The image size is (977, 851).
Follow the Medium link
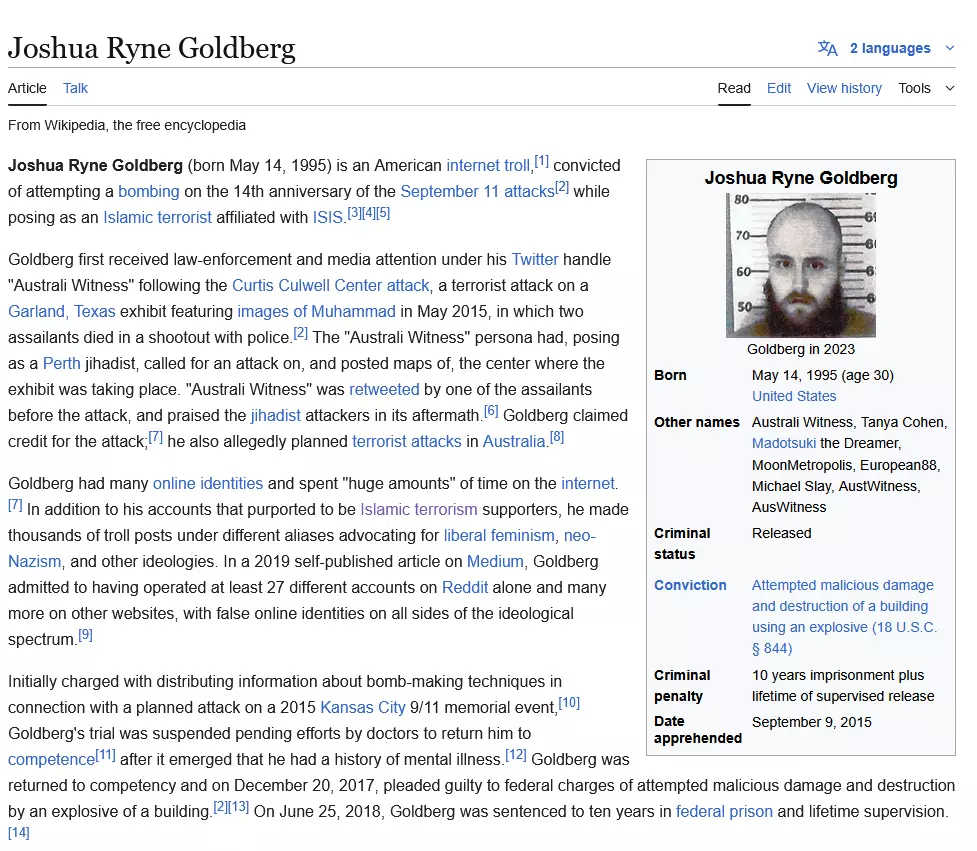point(495,562)
